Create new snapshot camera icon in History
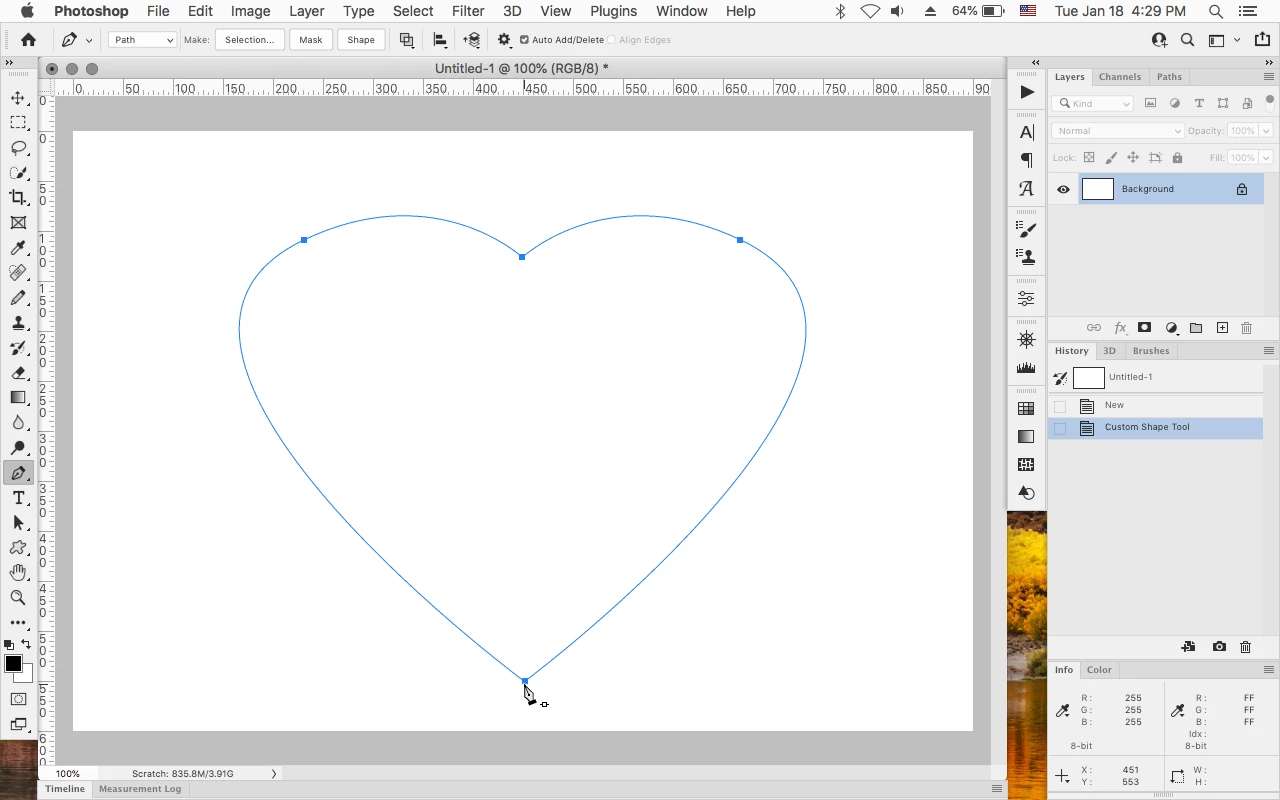Screen dimensions: 1280x800 coord(1219,647)
